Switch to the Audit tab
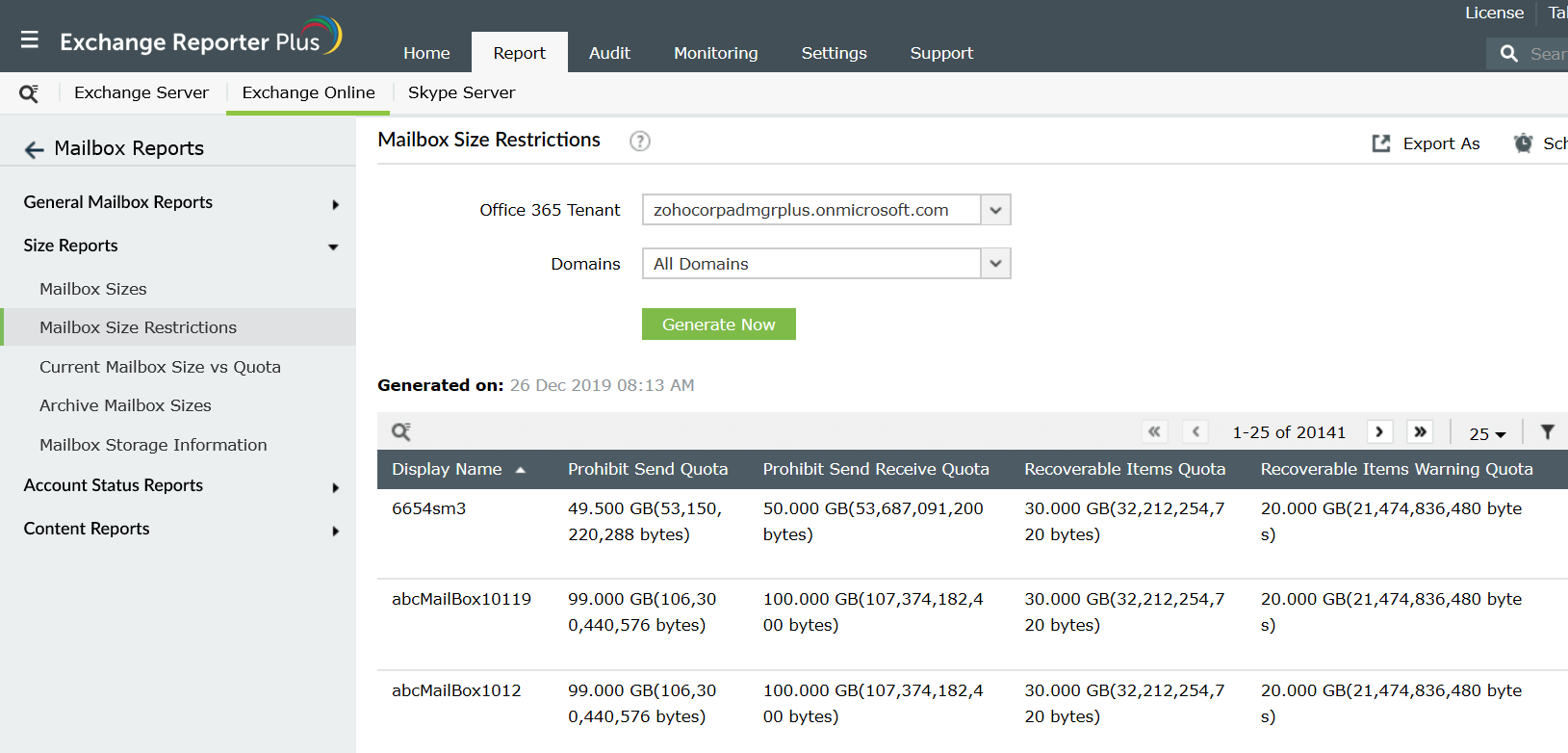The height and width of the screenshot is (753, 1568). 609,53
